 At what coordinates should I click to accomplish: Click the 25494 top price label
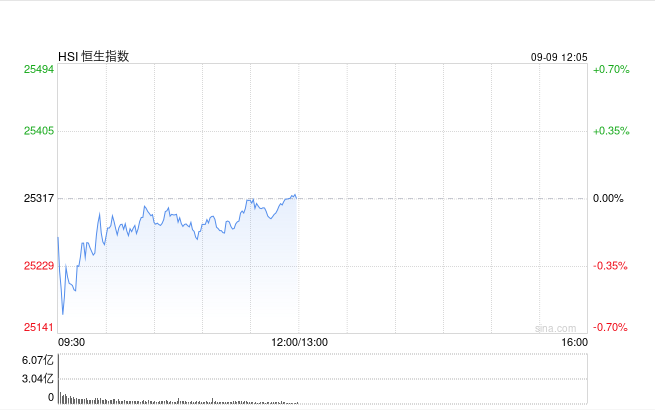click(39, 69)
